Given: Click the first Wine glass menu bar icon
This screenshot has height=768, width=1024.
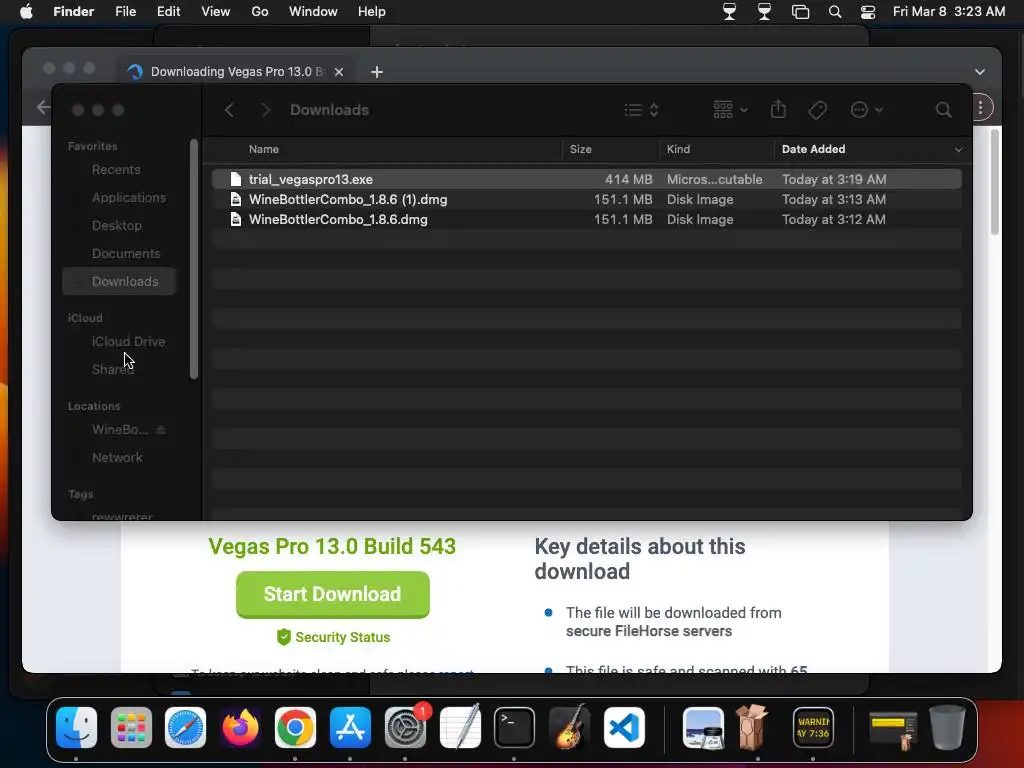Looking at the screenshot, I should tap(729, 12).
